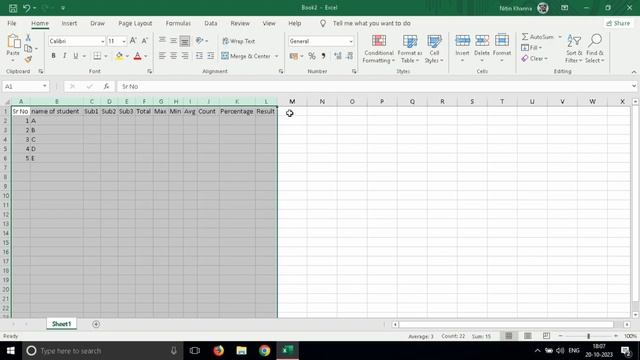
Task: Click the Paste clipboard icon
Action: pos(13,42)
